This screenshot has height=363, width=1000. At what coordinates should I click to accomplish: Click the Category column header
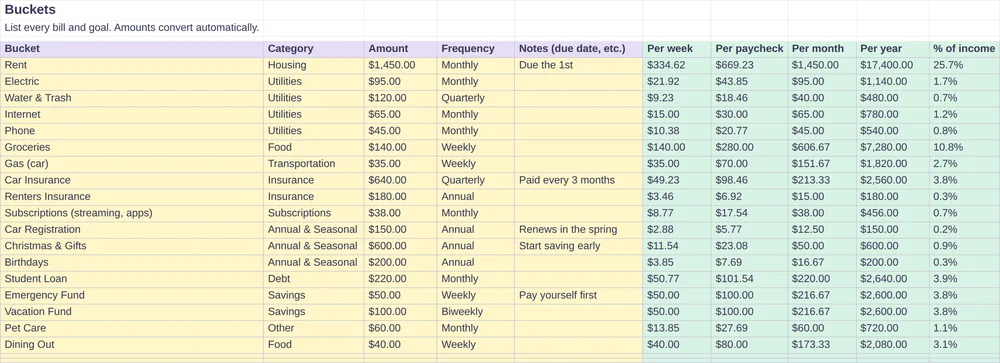tap(314, 48)
